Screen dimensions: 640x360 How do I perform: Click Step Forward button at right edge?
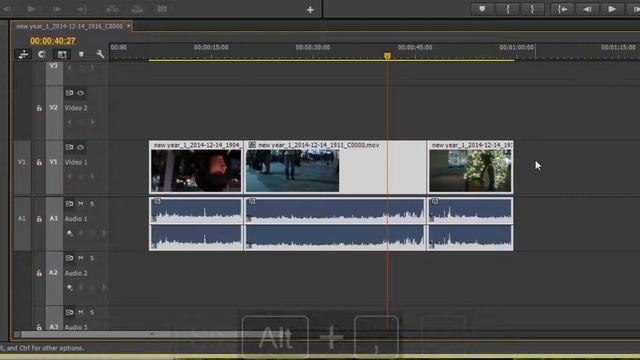pyautogui.click(x=635, y=9)
